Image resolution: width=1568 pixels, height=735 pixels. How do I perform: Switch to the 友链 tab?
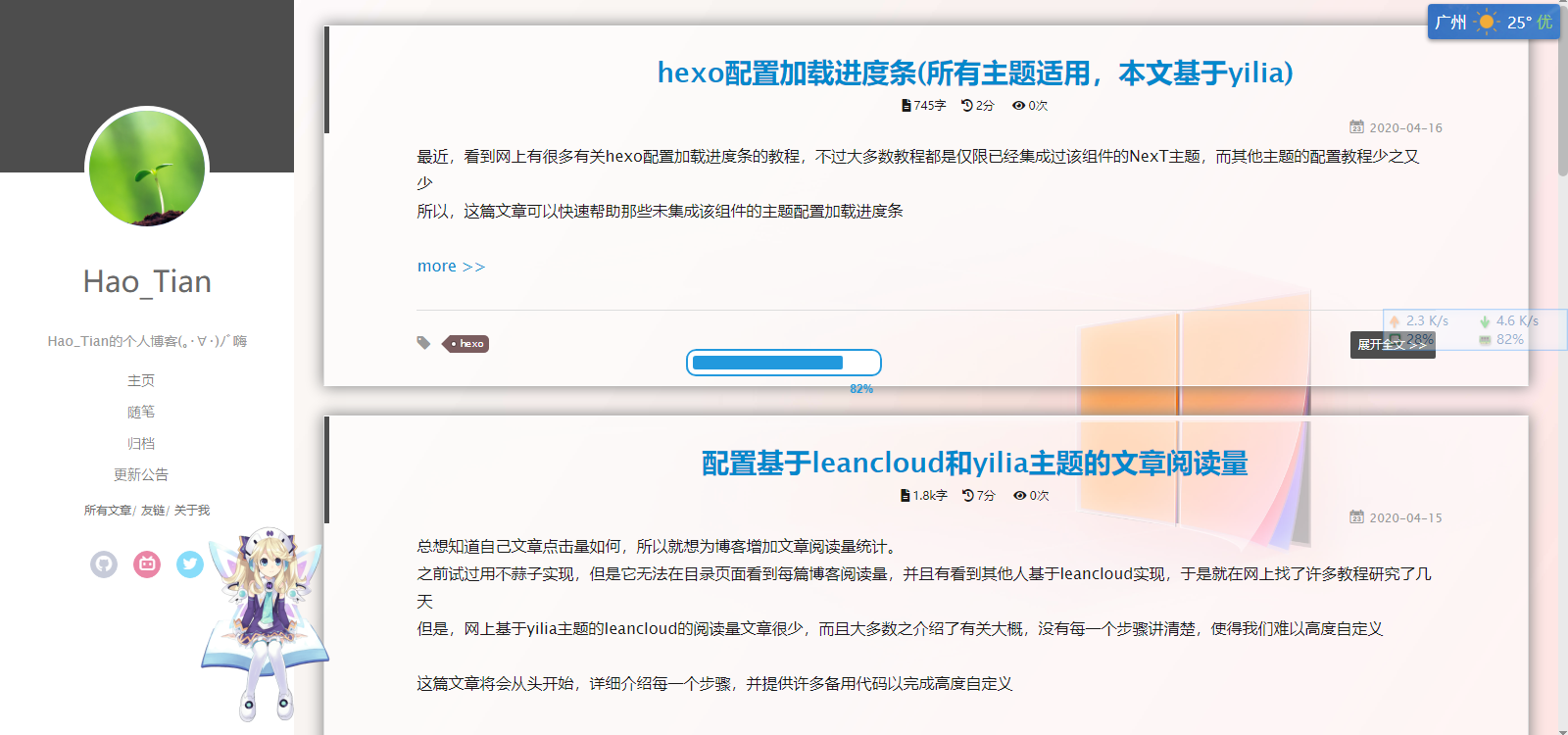click(x=153, y=511)
